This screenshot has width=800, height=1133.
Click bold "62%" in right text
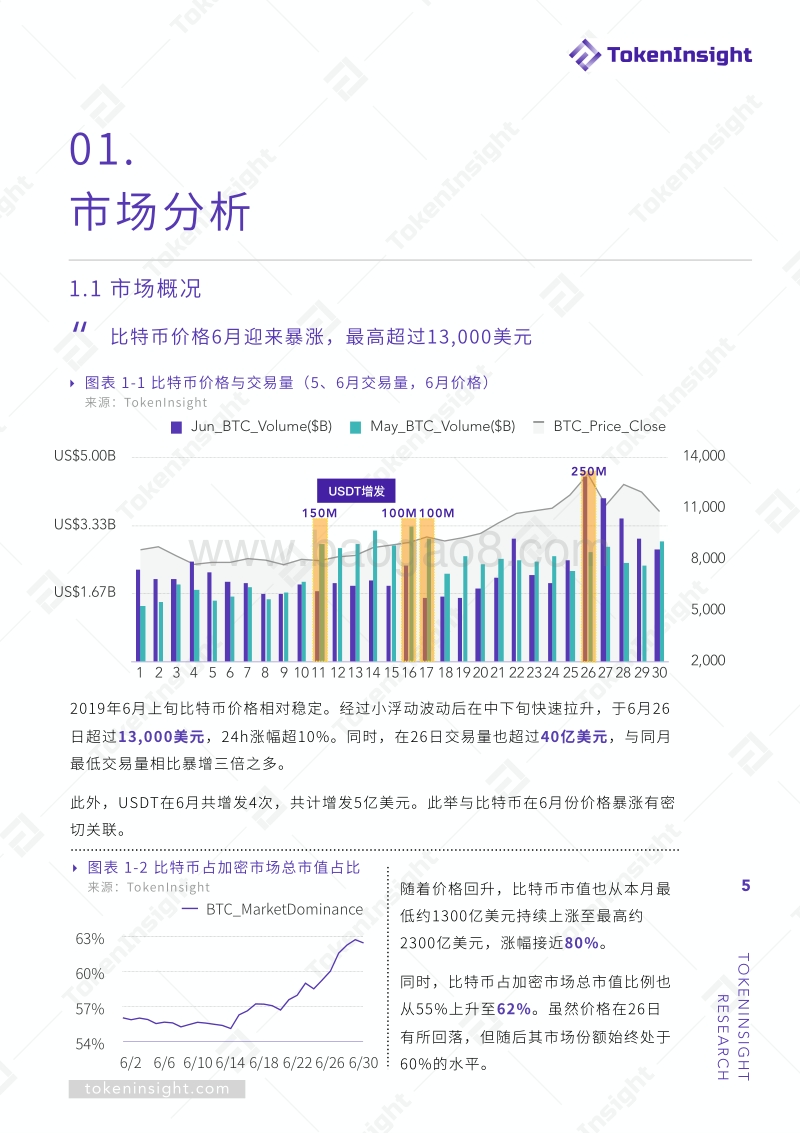click(x=514, y=1009)
